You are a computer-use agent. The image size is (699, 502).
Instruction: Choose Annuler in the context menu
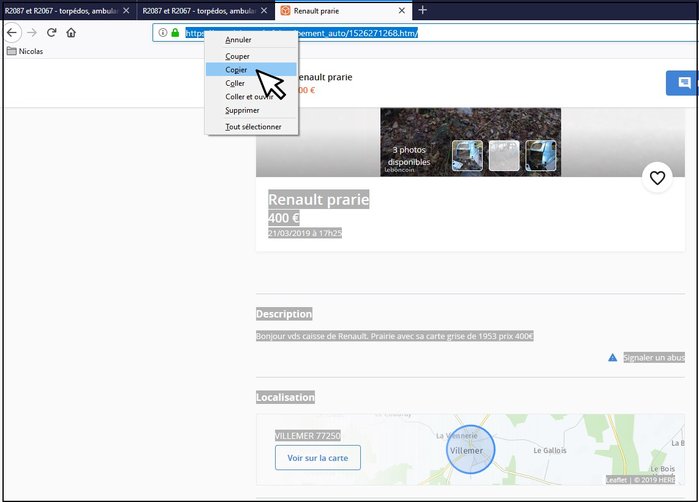tap(251, 40)
